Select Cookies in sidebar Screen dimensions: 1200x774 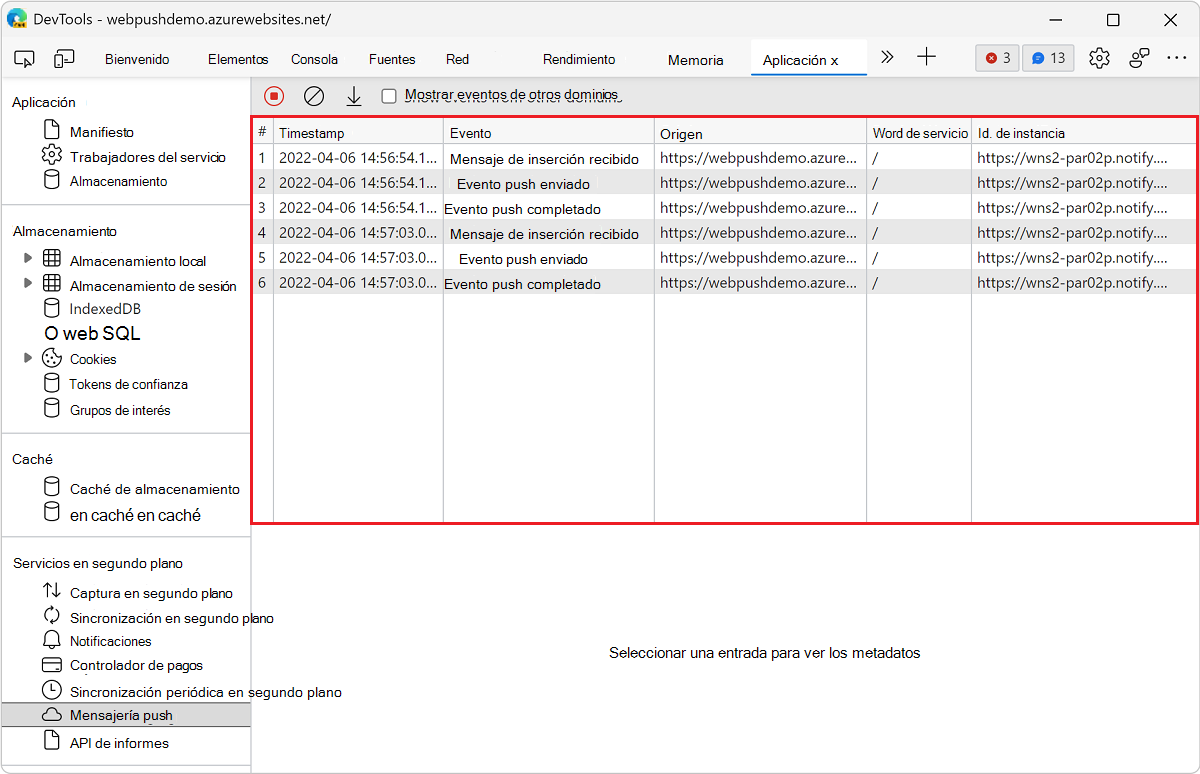pos(93,359)
